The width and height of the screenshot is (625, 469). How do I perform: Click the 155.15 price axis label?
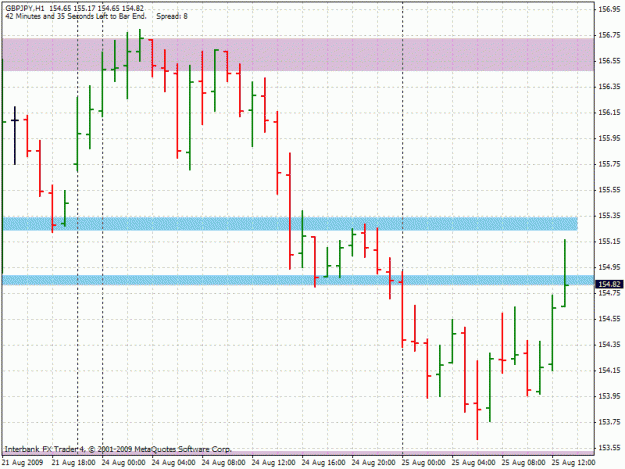609,241
